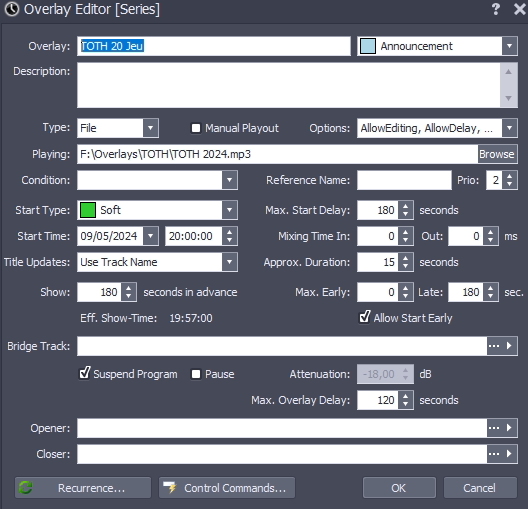Screen dimensions: 528x509
Task: Click the Playing file path field
Action: (x=277, y=154)
